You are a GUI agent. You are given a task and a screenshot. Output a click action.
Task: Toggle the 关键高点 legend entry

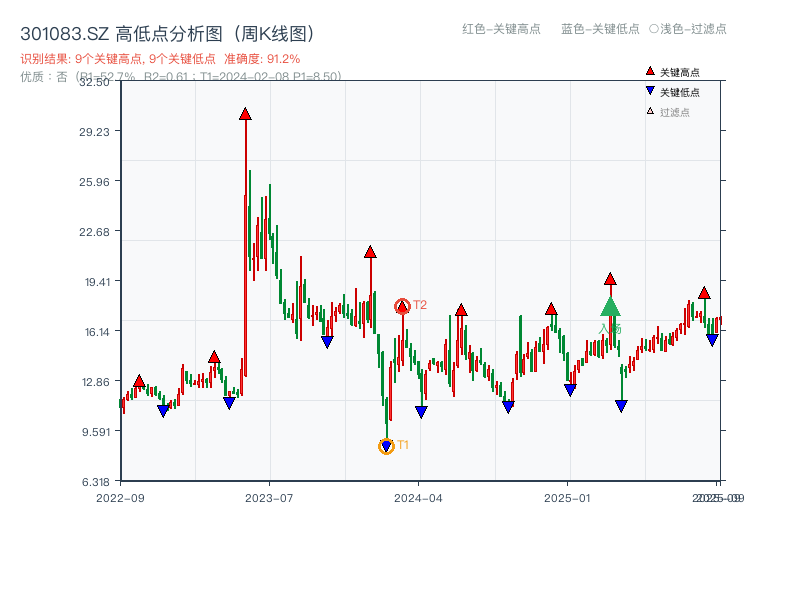click(680, 70)
